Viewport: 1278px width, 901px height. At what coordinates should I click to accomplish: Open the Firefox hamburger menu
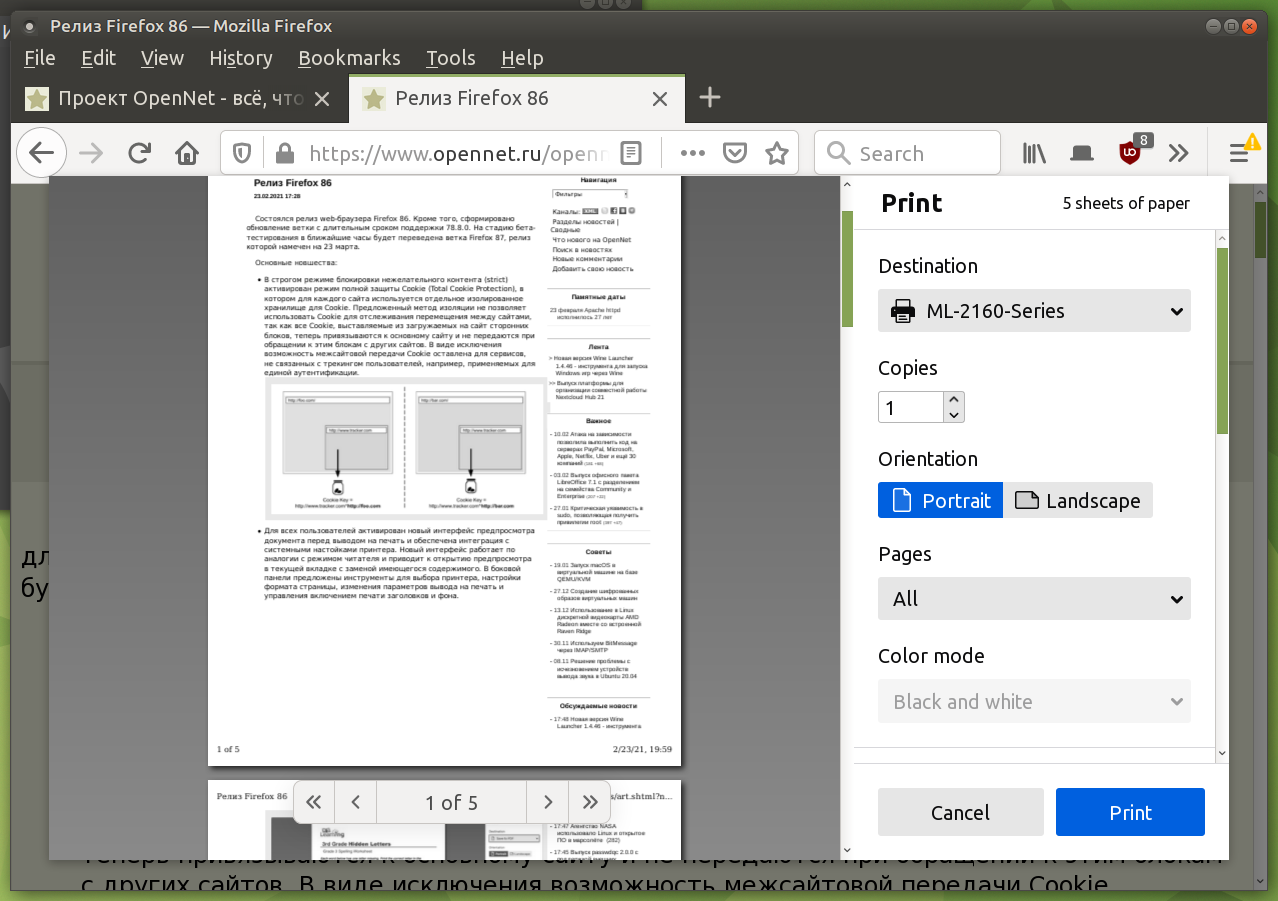coord(1239,153)
